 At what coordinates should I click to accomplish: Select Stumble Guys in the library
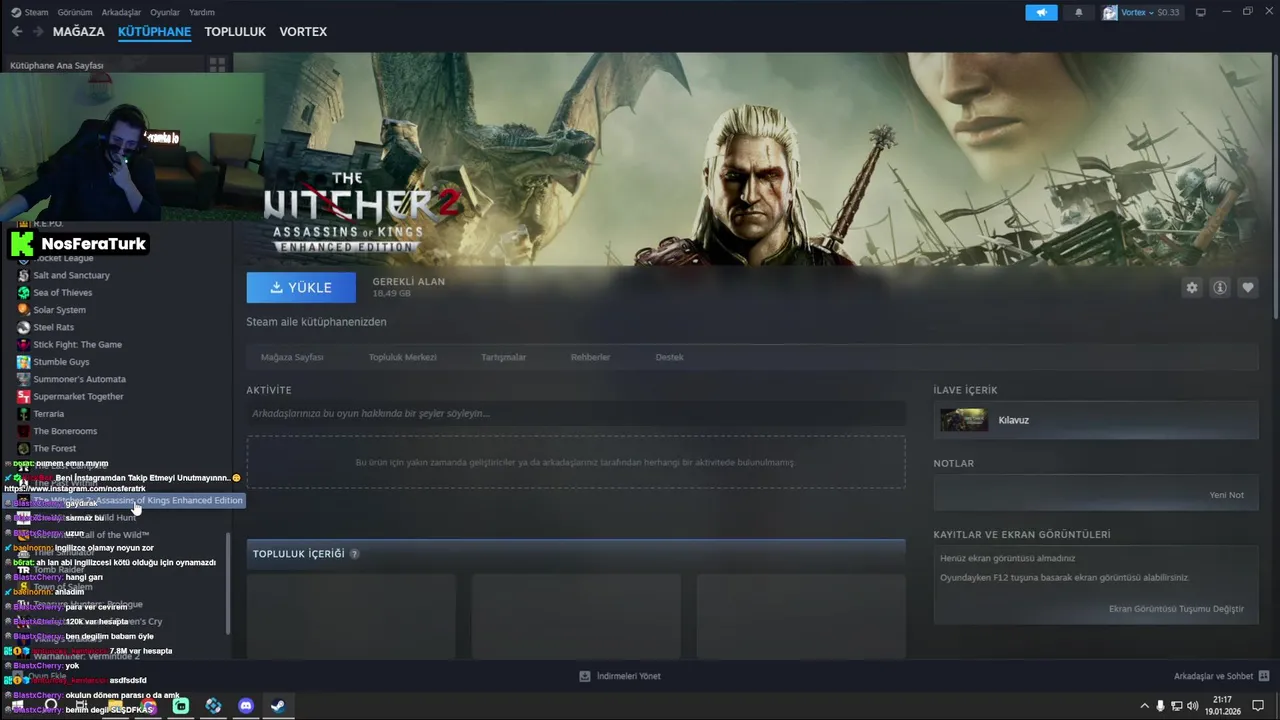click(x=61, y=362)
